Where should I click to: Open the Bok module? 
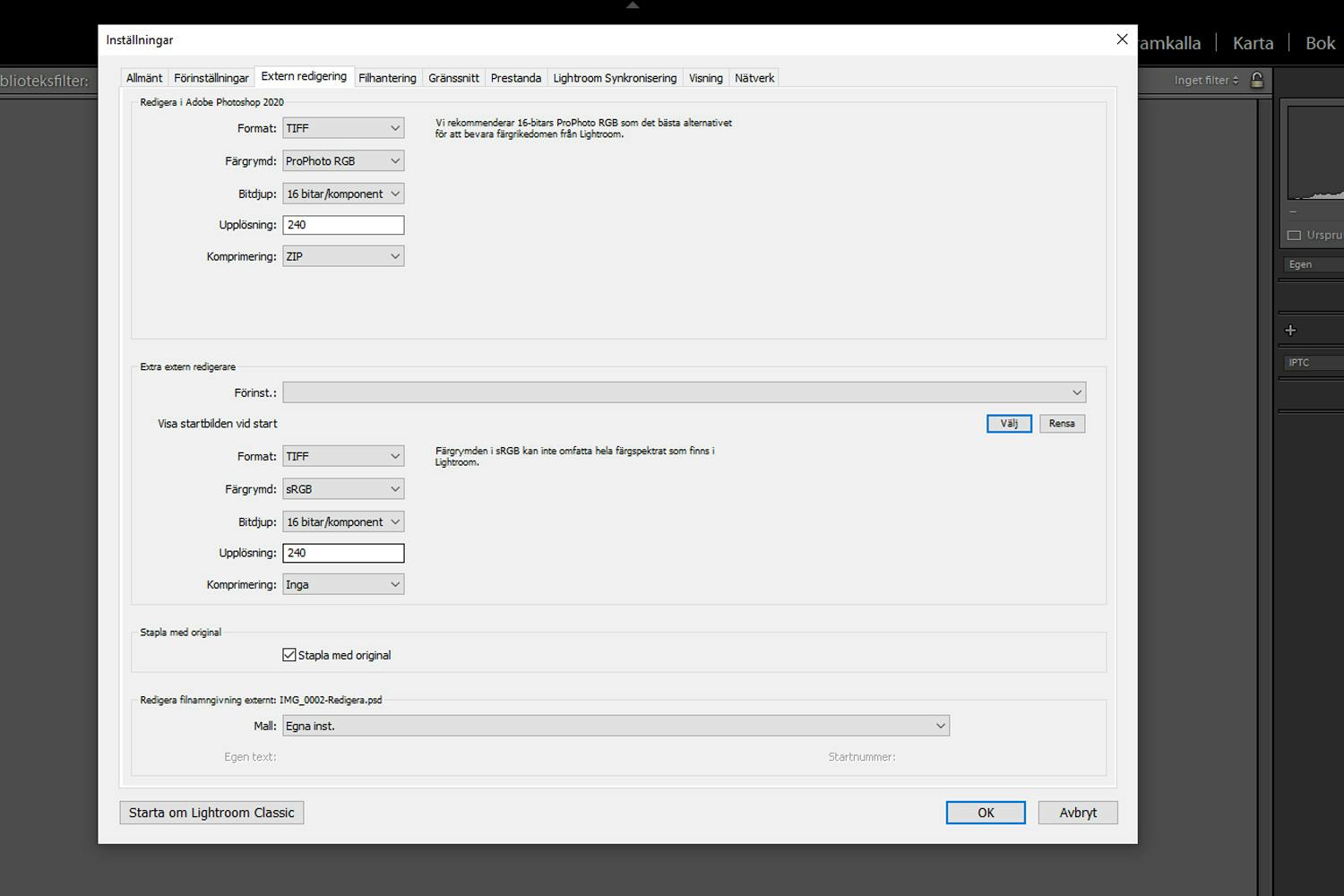1321,43
